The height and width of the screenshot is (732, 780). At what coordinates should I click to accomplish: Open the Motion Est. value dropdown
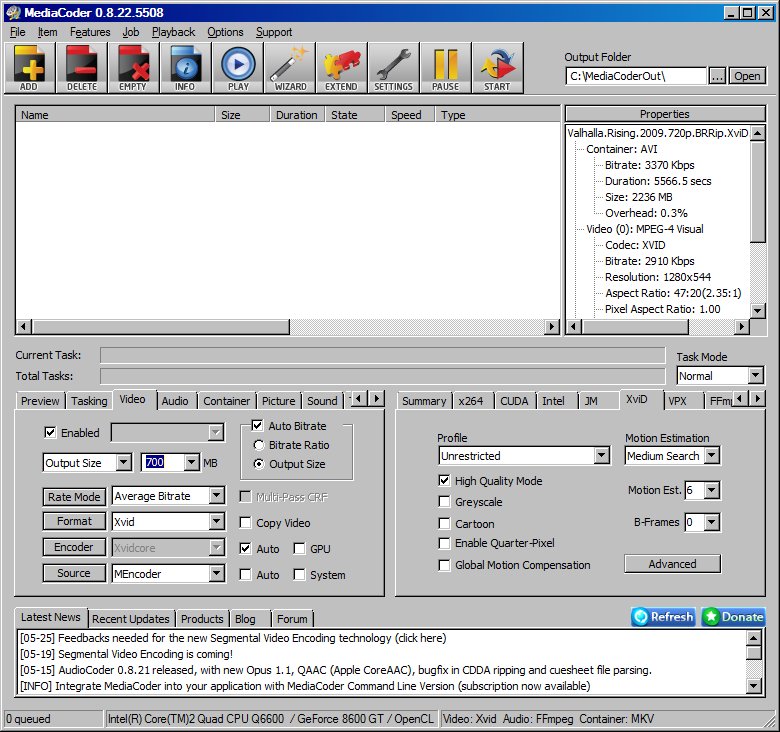(x=712, y=490)
